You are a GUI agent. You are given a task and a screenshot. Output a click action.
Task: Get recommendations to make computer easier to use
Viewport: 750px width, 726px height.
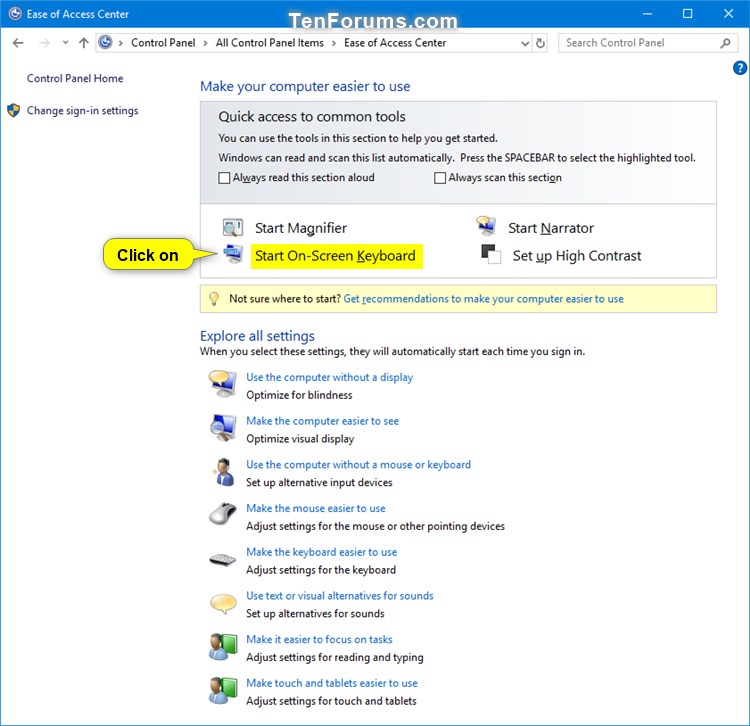click(484, 299)
